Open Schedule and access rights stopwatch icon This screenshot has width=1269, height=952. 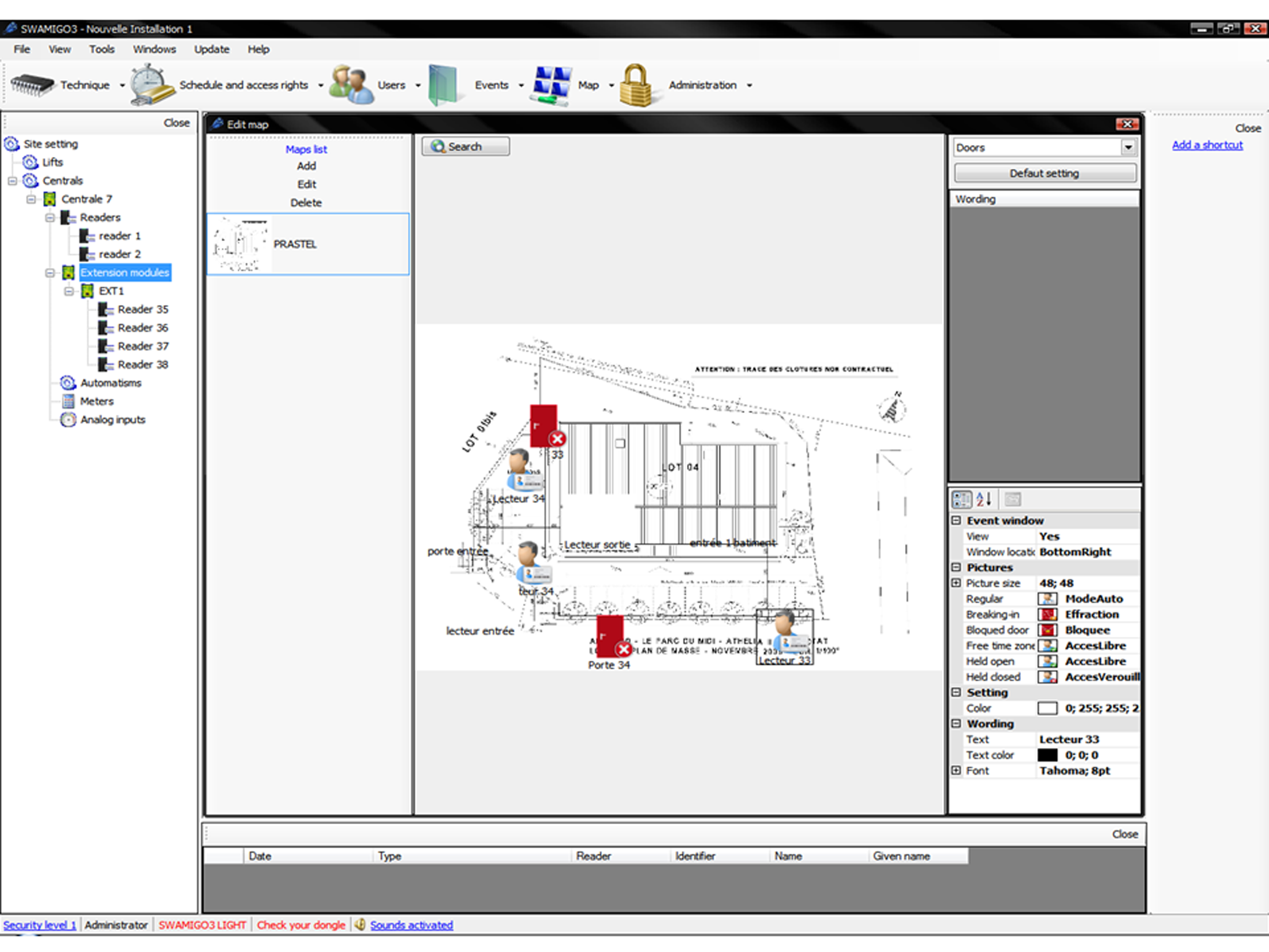pyautogui.click(x=150, y=85)
